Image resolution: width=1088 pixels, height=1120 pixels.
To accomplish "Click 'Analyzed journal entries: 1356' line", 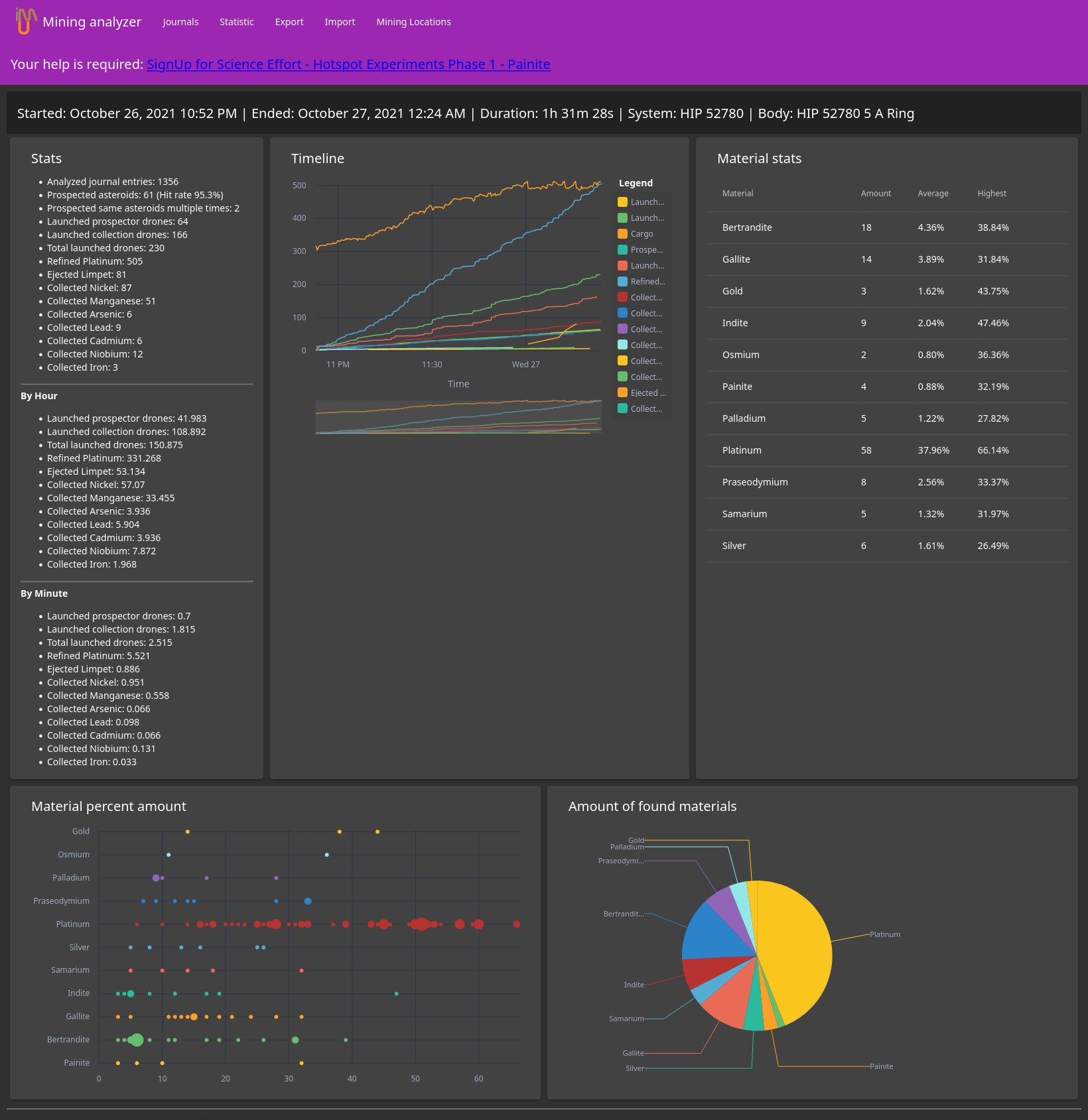I will pyautogui.click(x=113, y=182).
